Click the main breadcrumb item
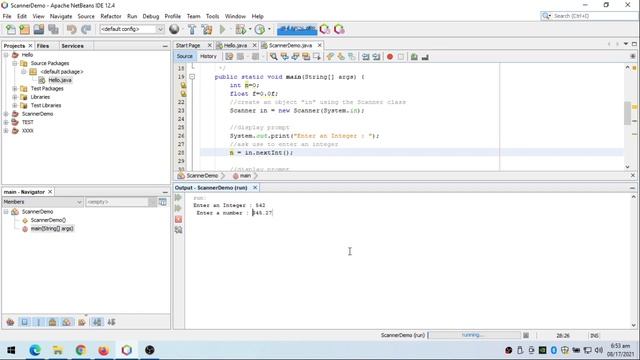640x360 pixels. coord(245,176)
